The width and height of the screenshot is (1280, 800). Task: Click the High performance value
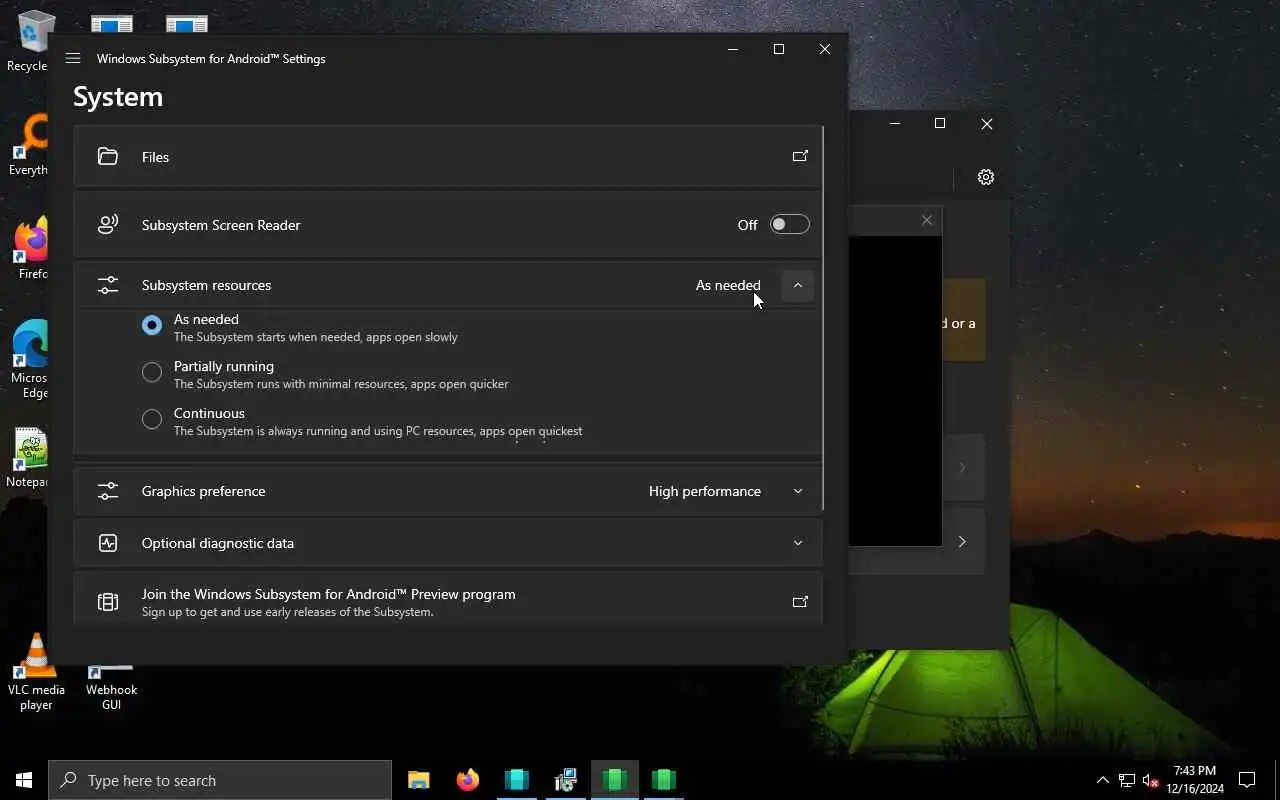coord(705,491)
